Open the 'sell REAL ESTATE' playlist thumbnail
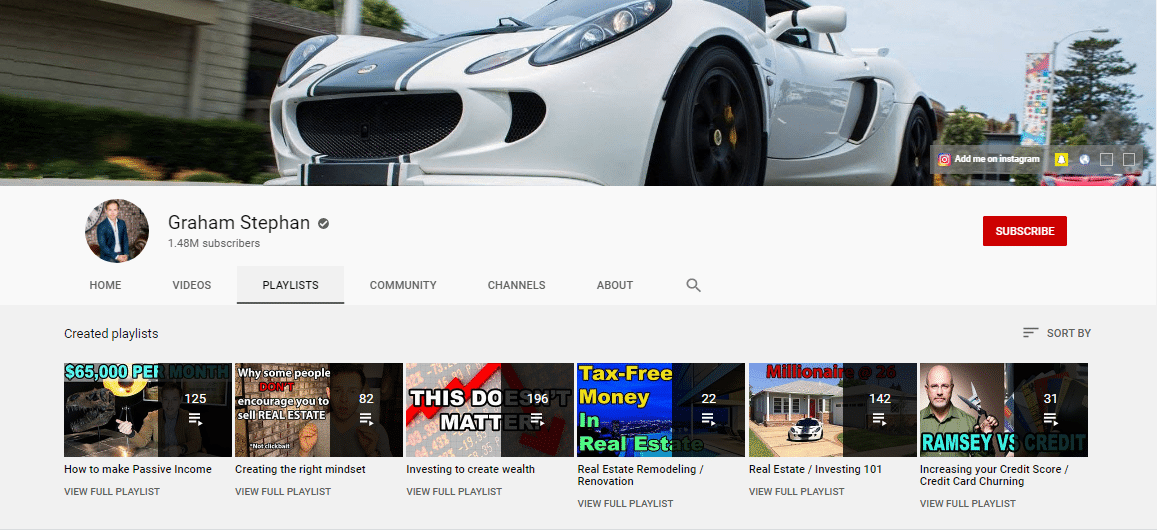 pos(320,410)
